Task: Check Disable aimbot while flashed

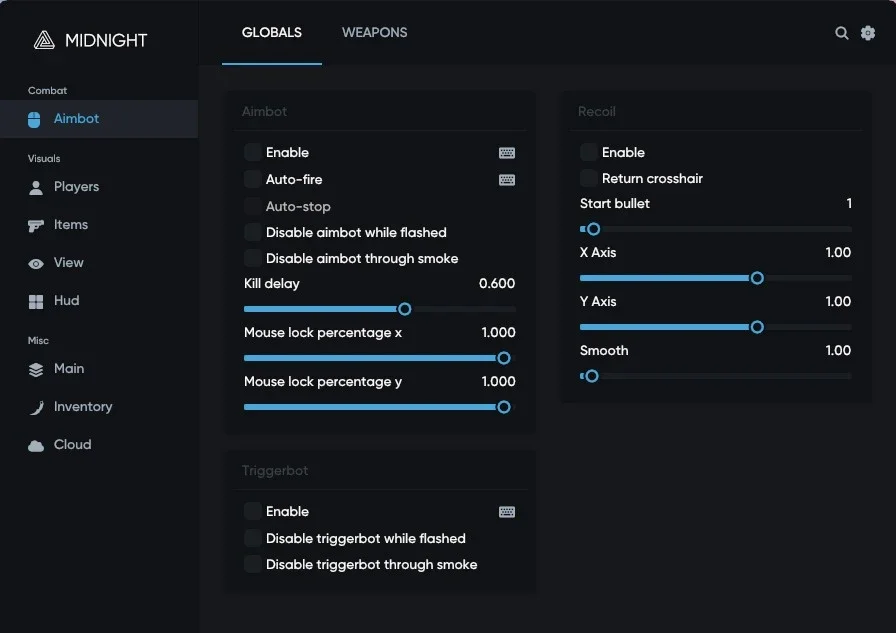Action: point(252,232)
